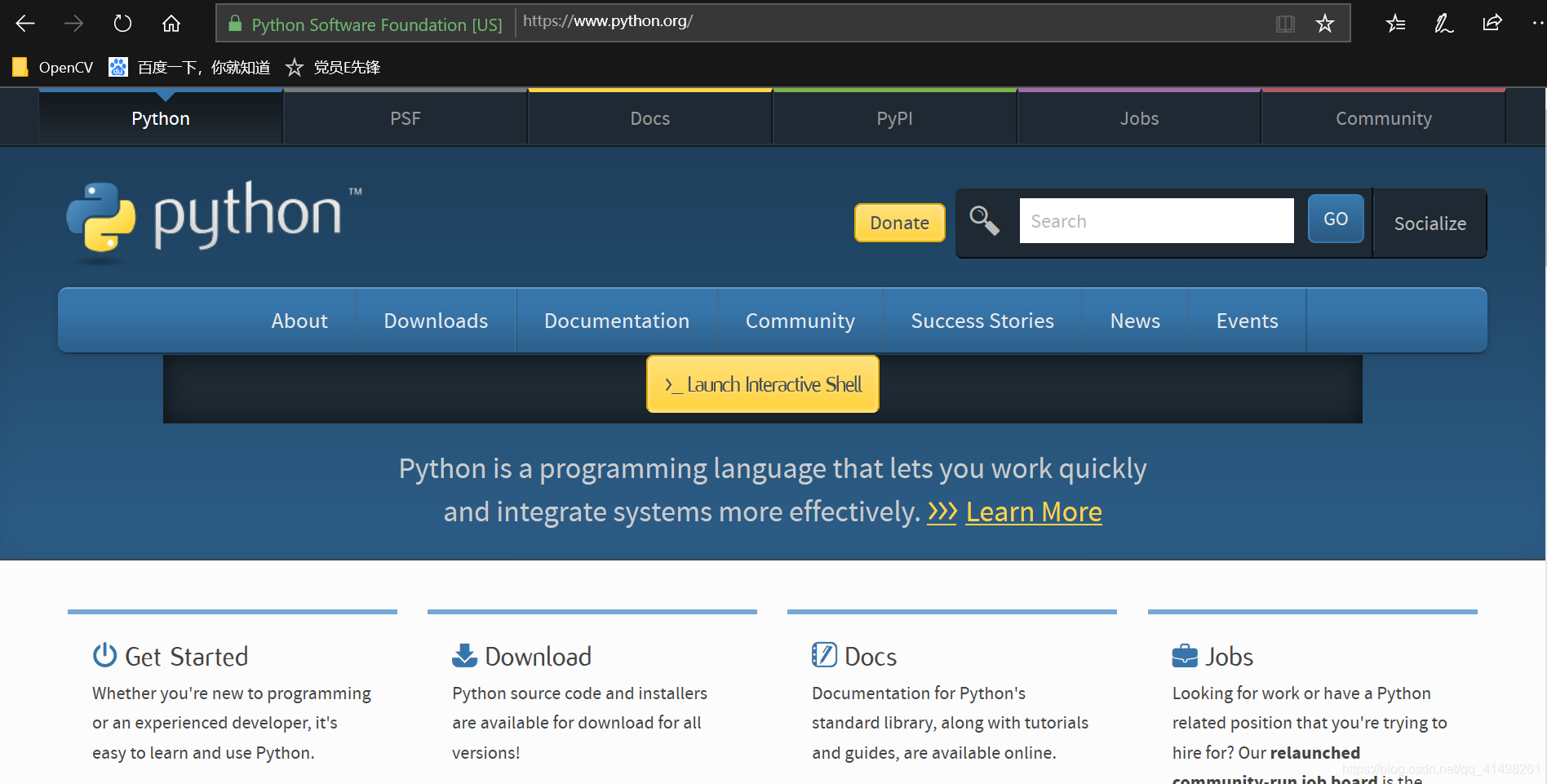Click the green padlock security icon
Image resolution: width=1547 pixels, height=784 pixels.
(235, 24)
